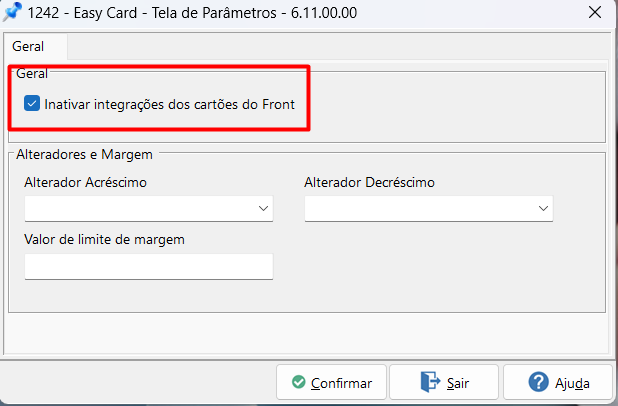Viewport: 618px width, 406px height.
Task: Close the Easy Card parameters window
Action: [x=595, y=13]
